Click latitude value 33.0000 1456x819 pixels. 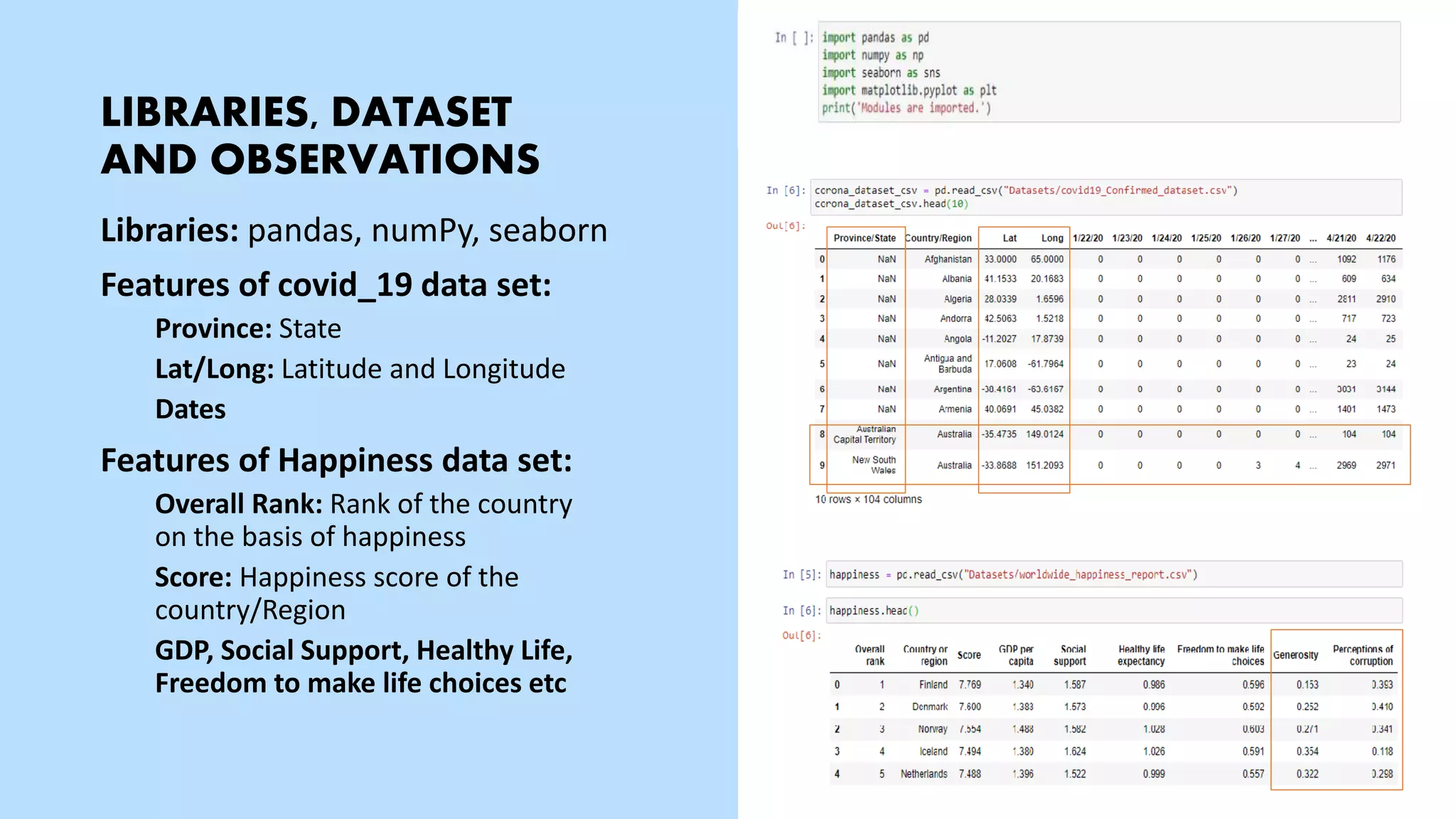(1000, 259)
